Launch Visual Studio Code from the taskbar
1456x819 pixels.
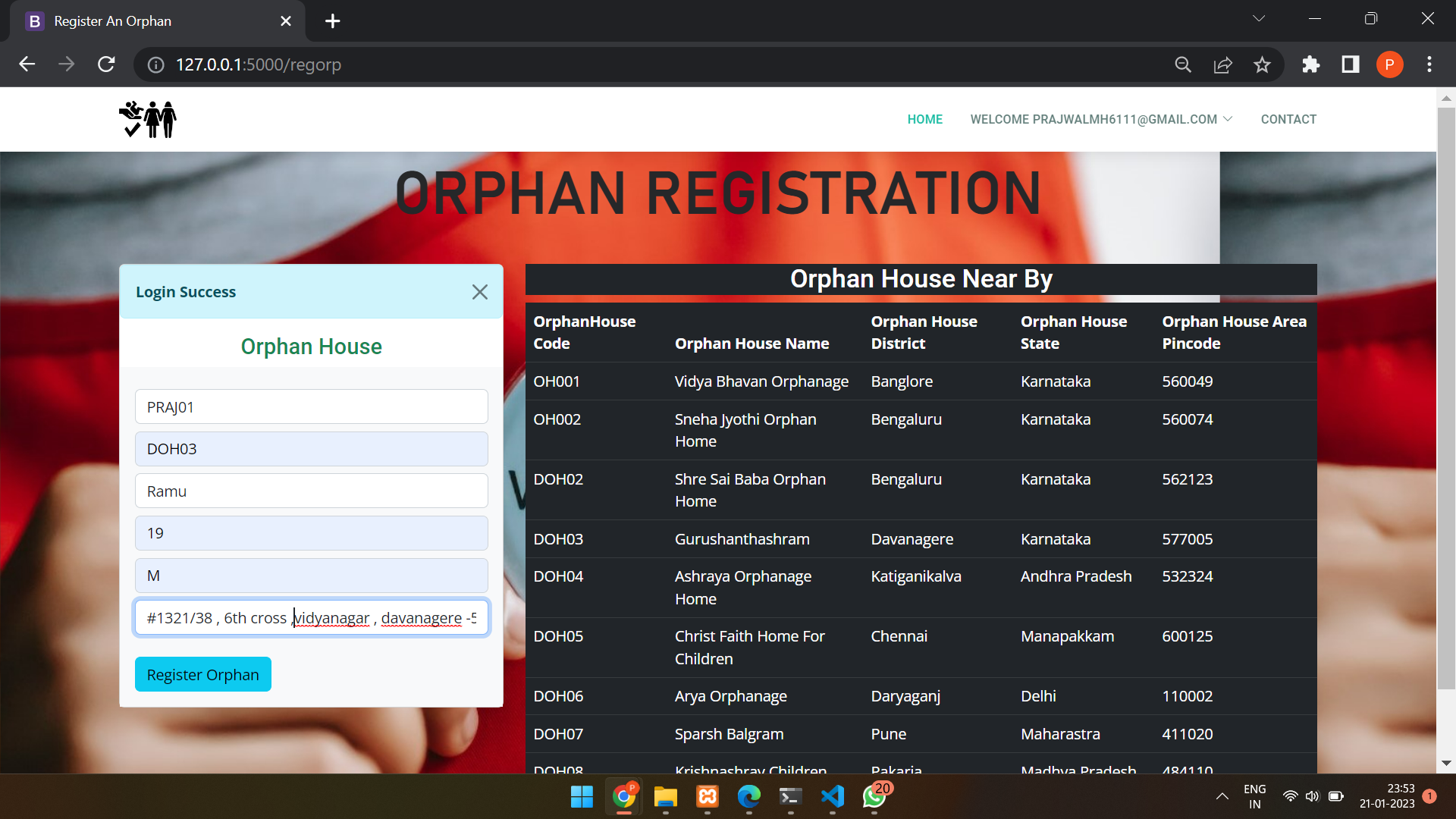tap(832, 797)
